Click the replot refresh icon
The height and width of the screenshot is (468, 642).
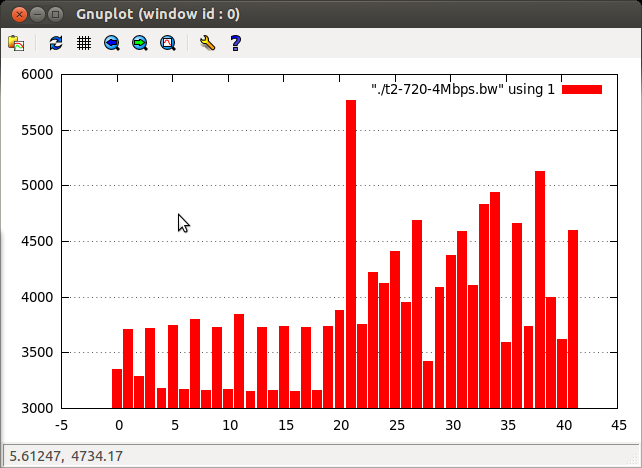(x=56, y=43)
